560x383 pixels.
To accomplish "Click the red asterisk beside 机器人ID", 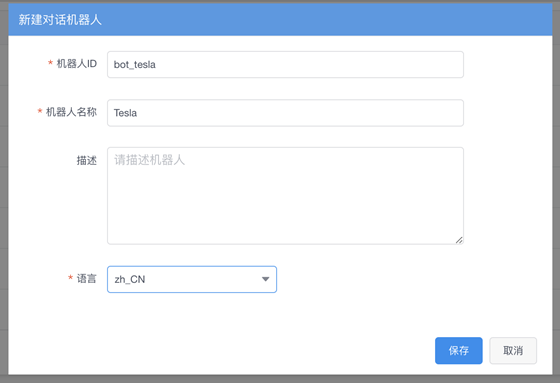I will pos(50,63).
